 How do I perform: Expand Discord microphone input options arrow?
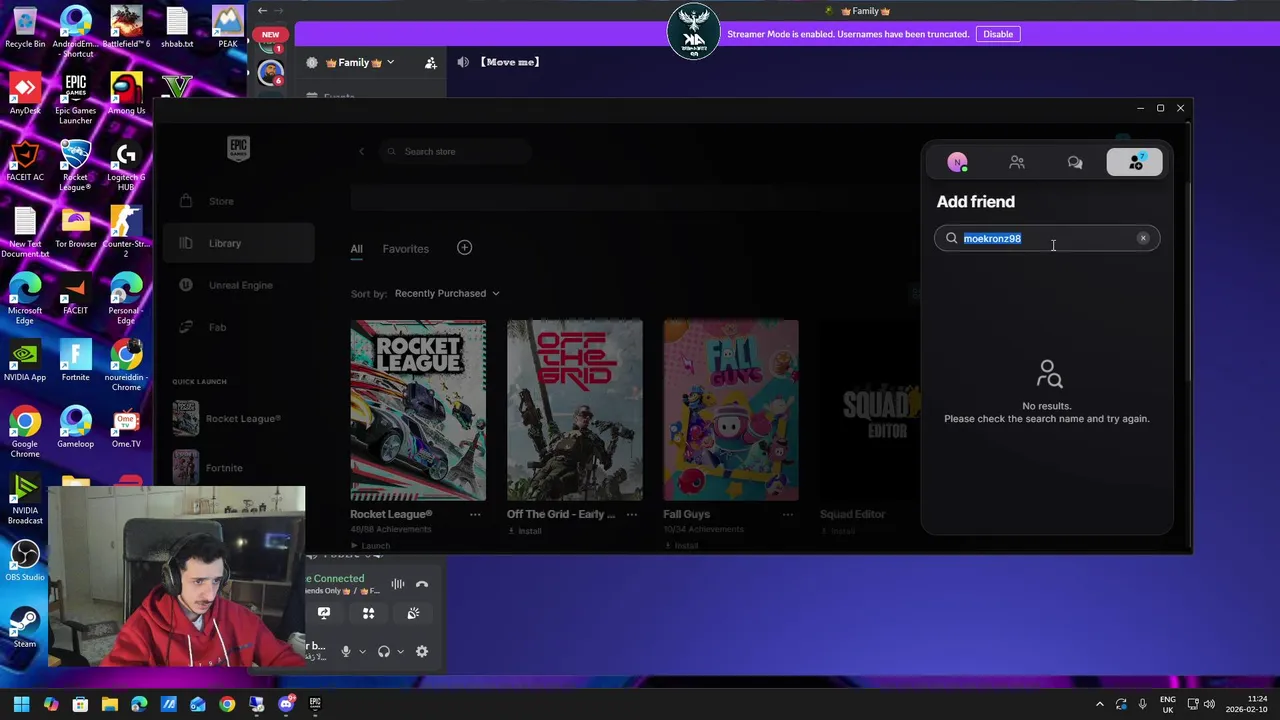(x=362, y=652)
